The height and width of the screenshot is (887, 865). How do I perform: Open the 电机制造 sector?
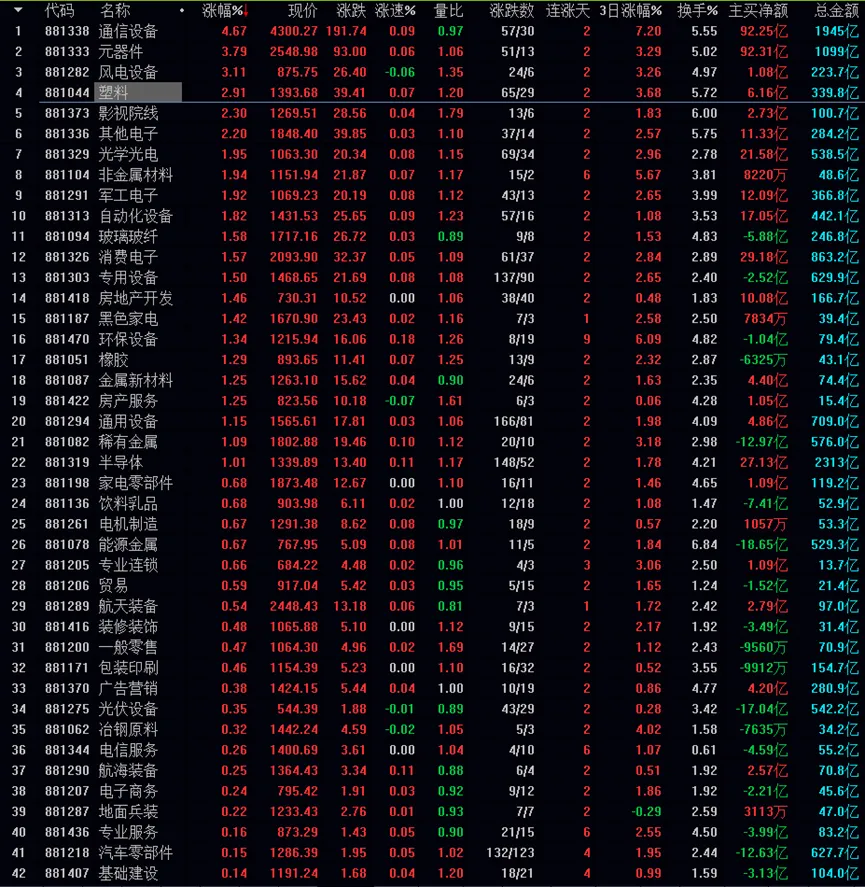pos(128,524)
